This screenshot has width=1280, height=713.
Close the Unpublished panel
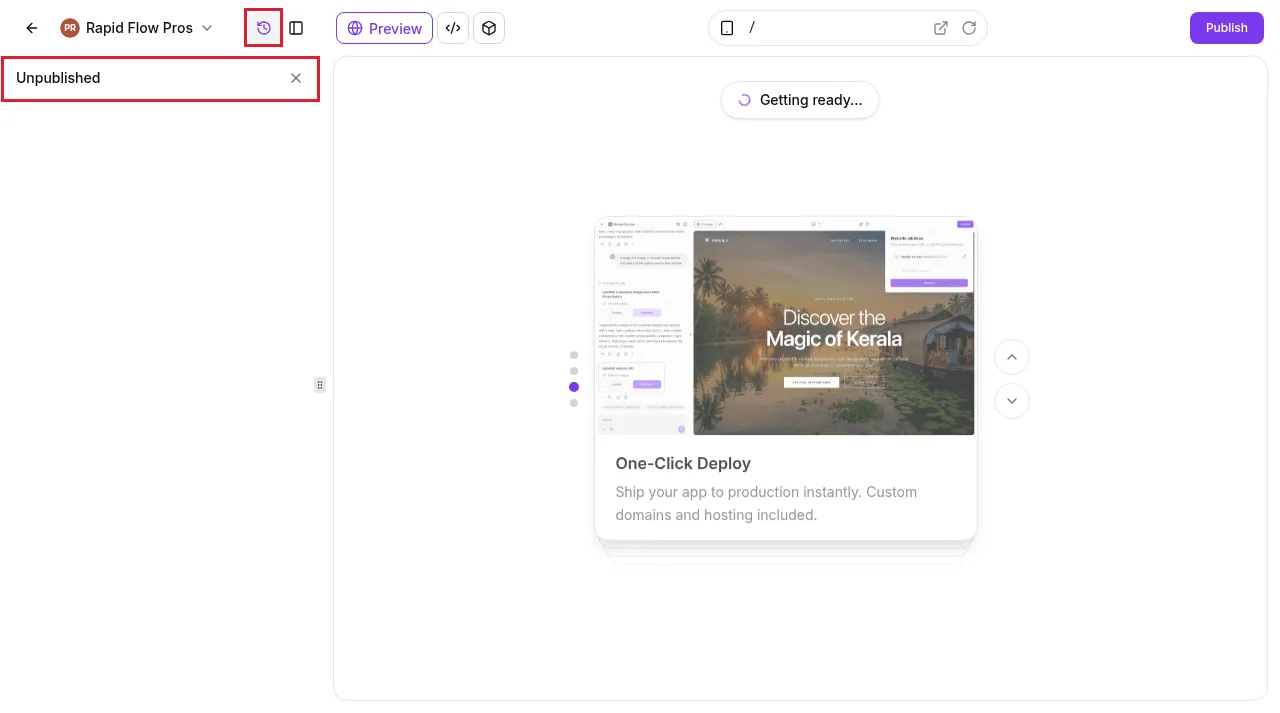click(296, 78)
